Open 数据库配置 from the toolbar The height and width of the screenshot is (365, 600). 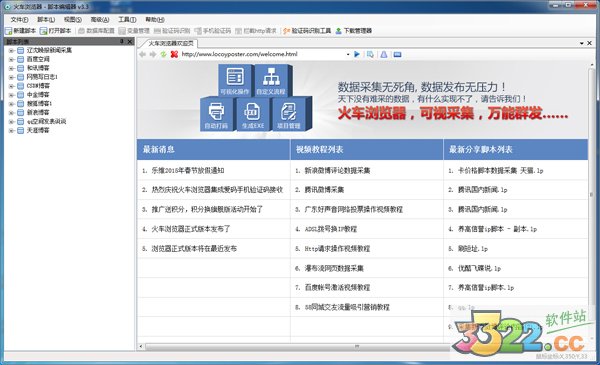point(96,31)
